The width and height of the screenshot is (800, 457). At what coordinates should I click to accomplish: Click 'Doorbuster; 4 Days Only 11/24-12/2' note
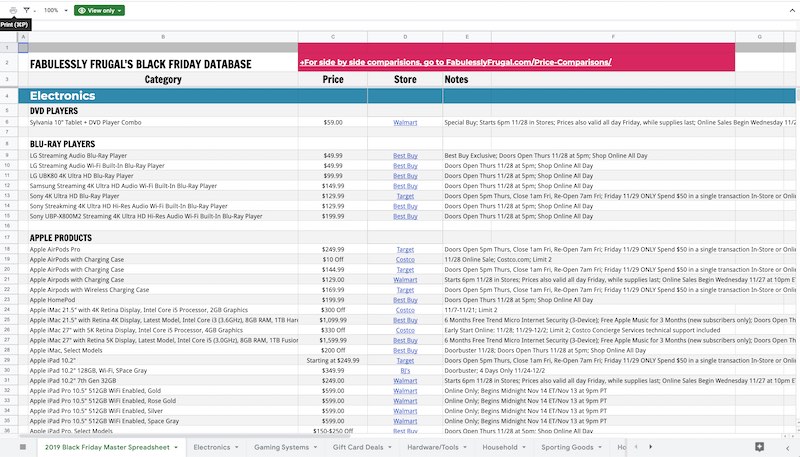click(494, 371)
